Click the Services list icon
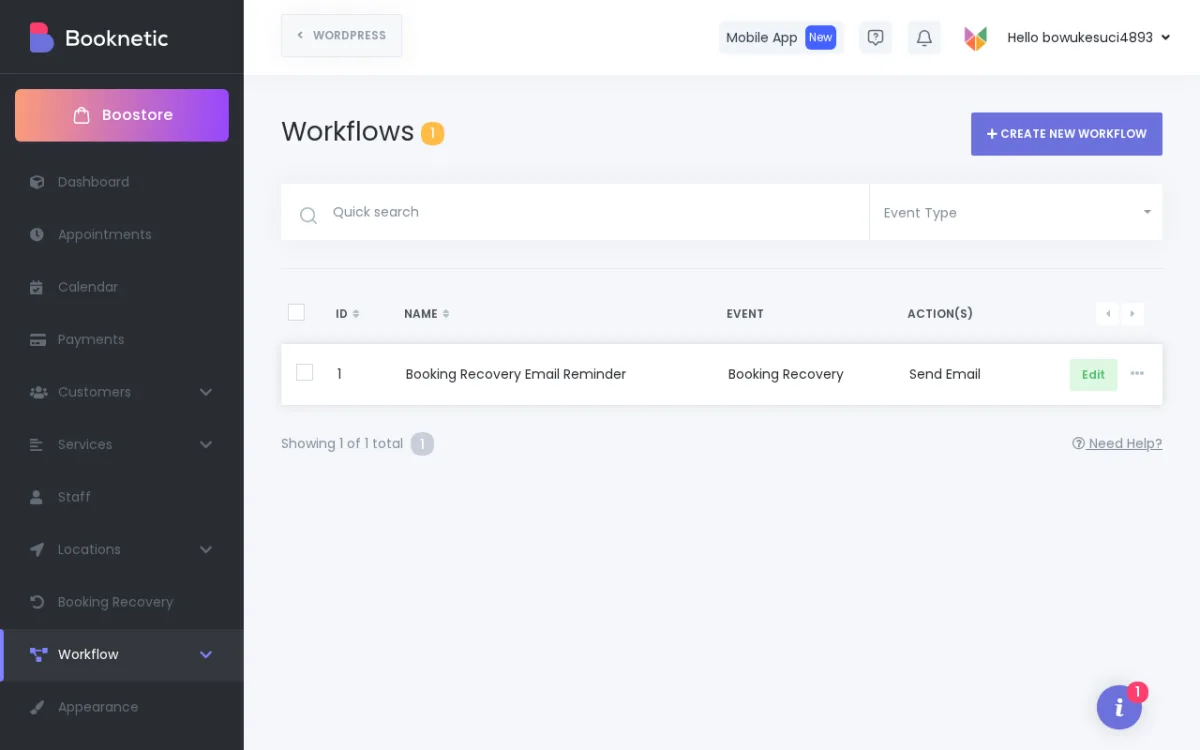 tap(37, 444)
